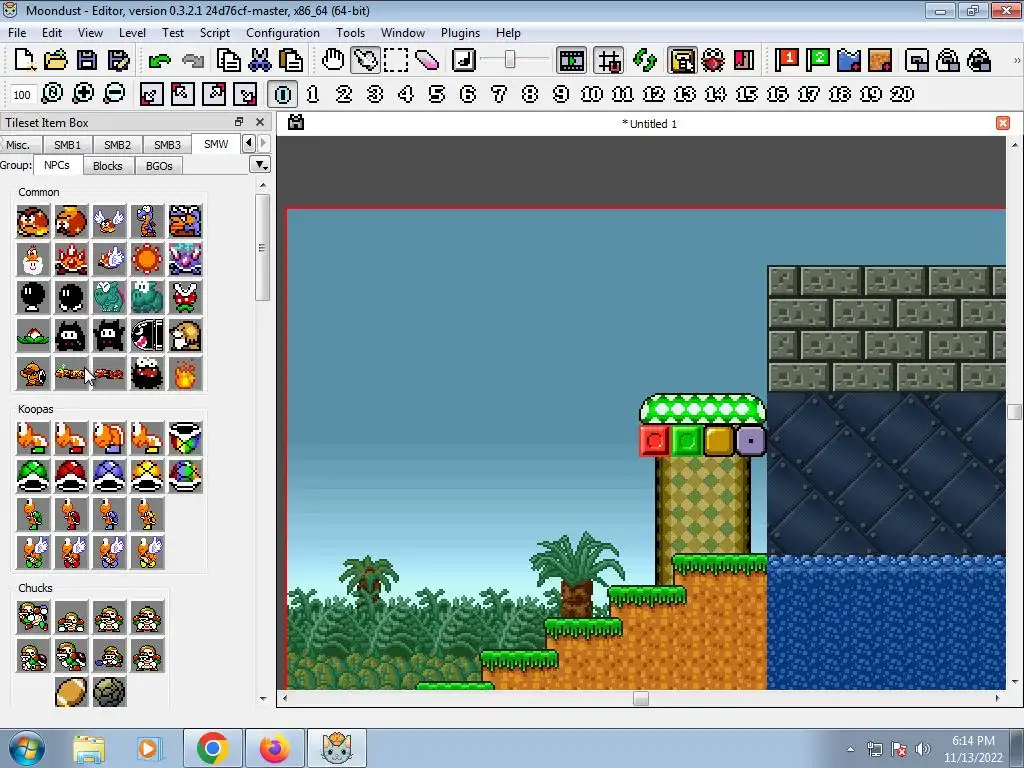
Task: Zoom in with the plus magnifier icon
Action: [83, 93]
